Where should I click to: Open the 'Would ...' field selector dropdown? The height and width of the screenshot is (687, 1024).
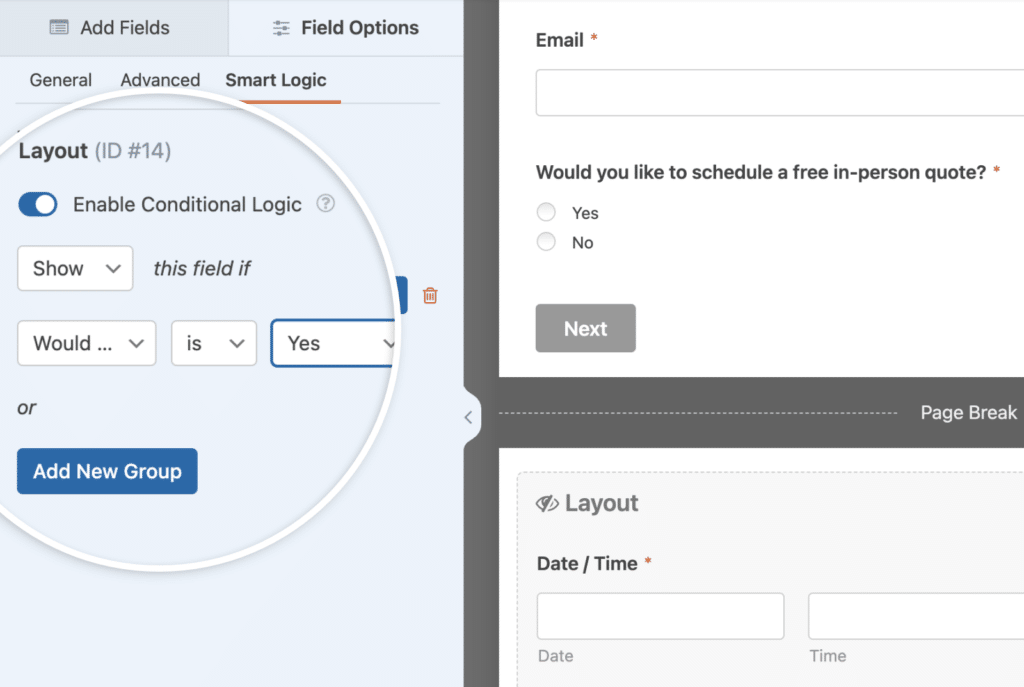tap(86, 343)
